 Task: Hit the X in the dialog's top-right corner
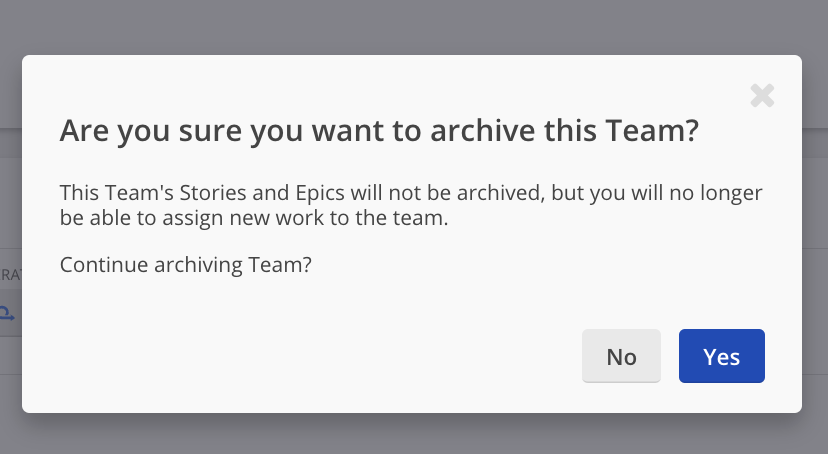762,96
